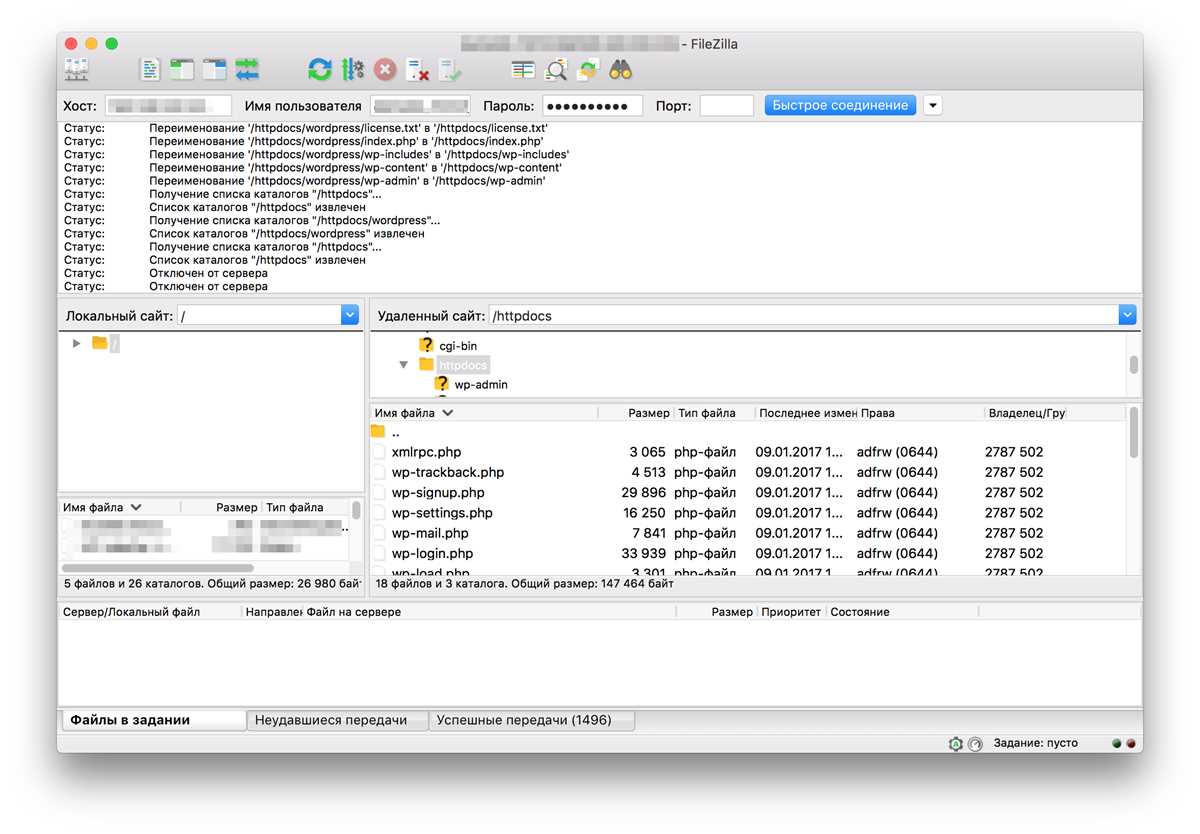Image resolution: width=1200 pixels, height=834 pixels.
Task: Toggle synchronized browsing icon
Action: pos(588,70)
